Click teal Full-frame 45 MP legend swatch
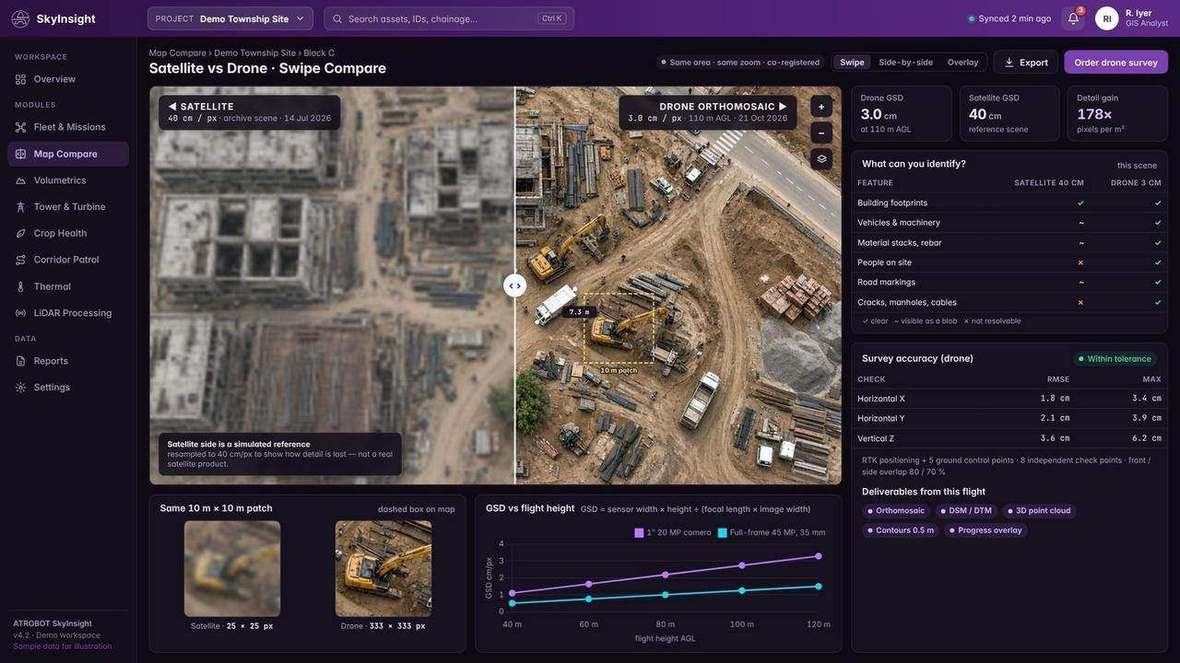Image resolution: width=1180 pixels, height=663 pixels. [722, 533]
